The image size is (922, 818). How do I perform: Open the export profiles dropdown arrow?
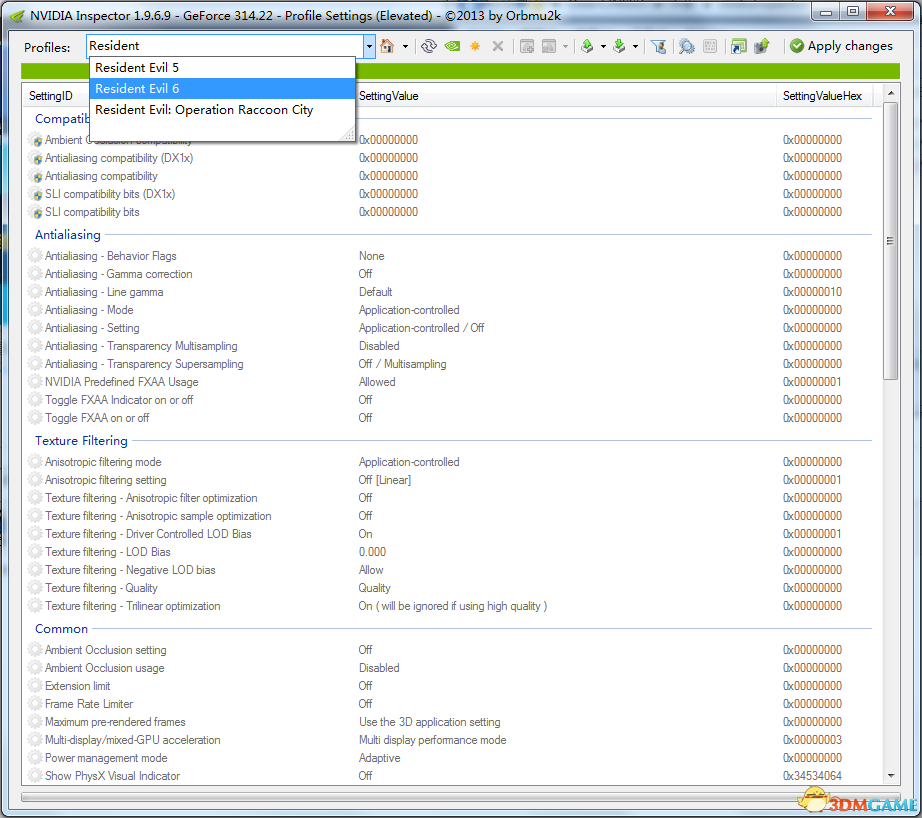[x=603, y=46]
